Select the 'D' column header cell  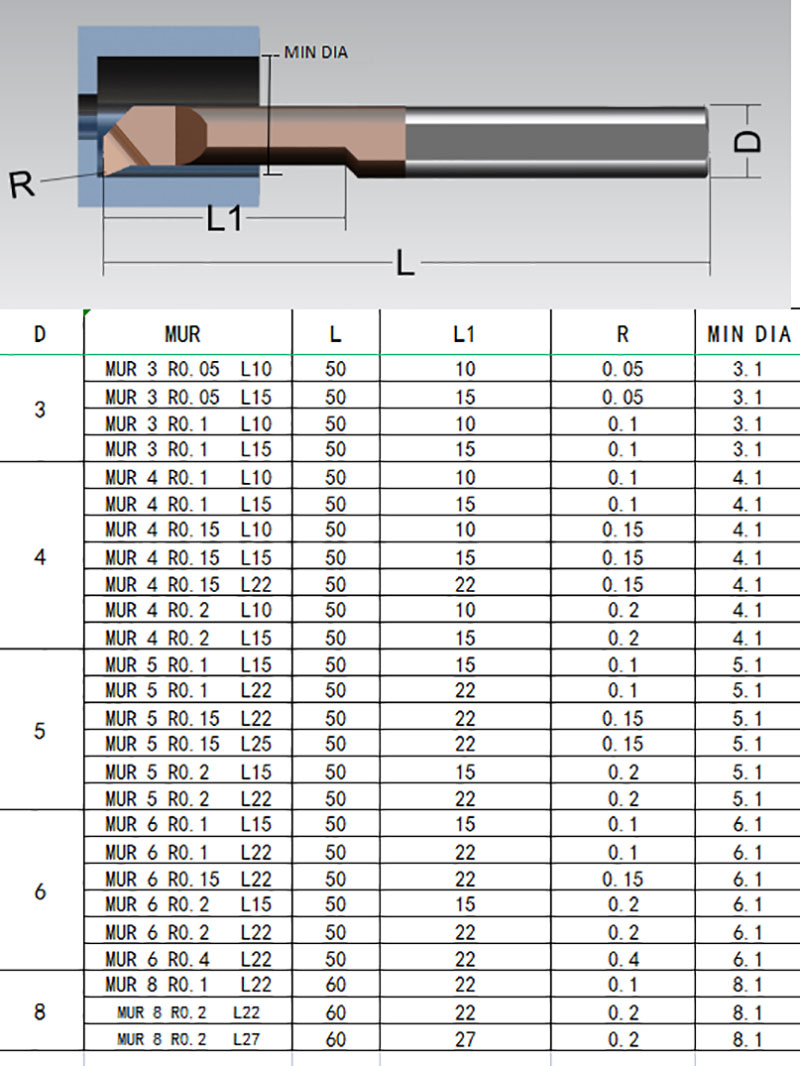(x=41, y=333)
